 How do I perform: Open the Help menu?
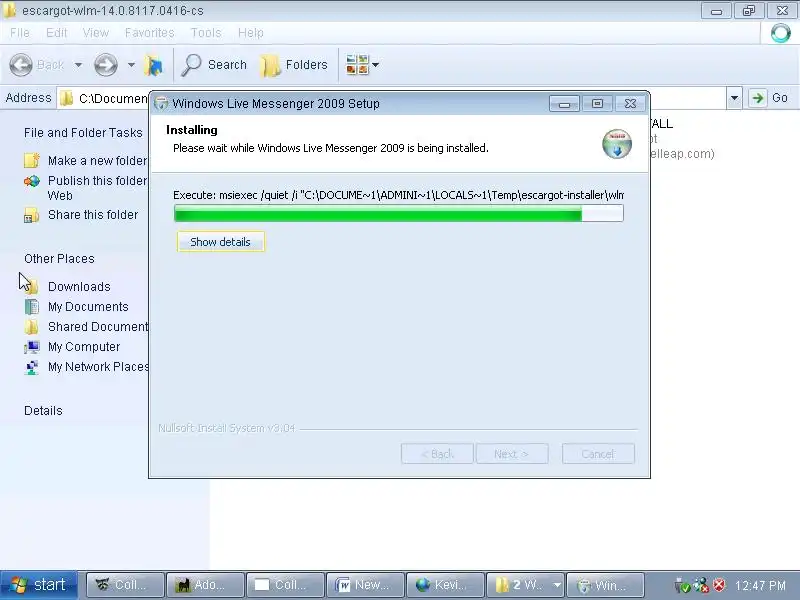pyautogui.click(x=251, y=33)
